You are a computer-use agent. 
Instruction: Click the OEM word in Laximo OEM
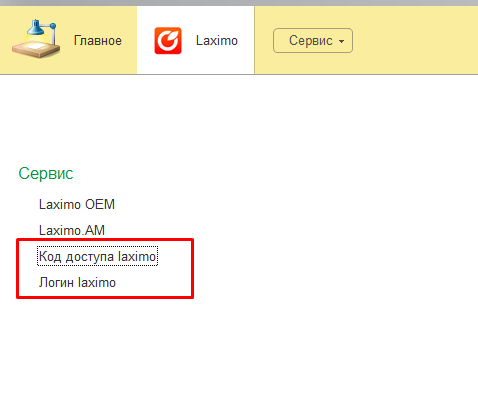pyautogui.click(x=100, y=204)
